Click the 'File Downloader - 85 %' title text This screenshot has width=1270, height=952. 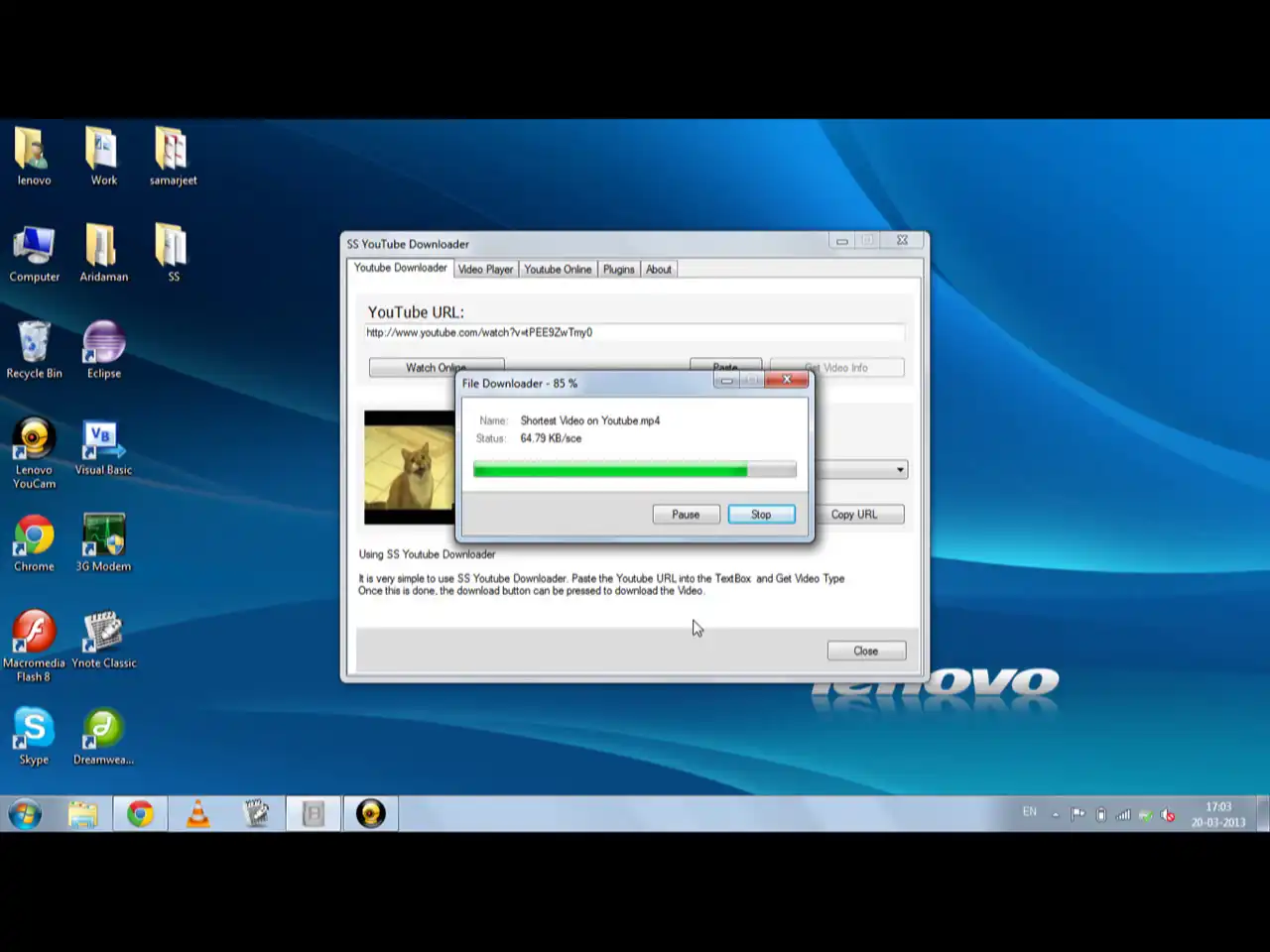tap(520, 384)
